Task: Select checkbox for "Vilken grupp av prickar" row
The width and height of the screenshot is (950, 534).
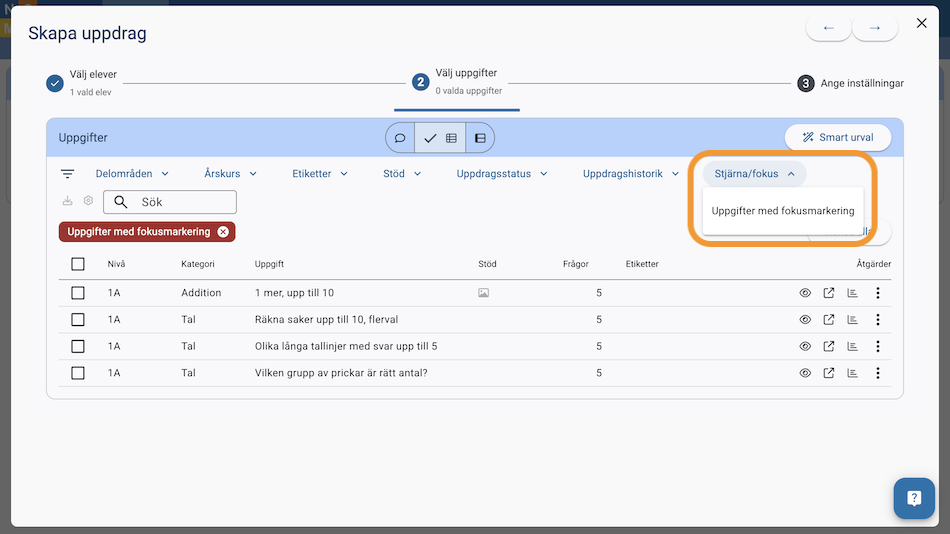Action: [78, 373]
